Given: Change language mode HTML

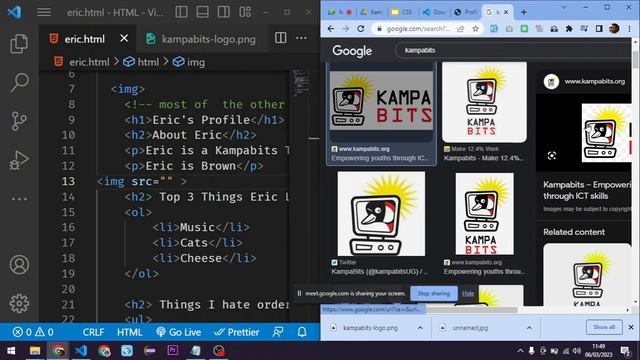Looking at the screenshot, I should click(x=129, y=332).
